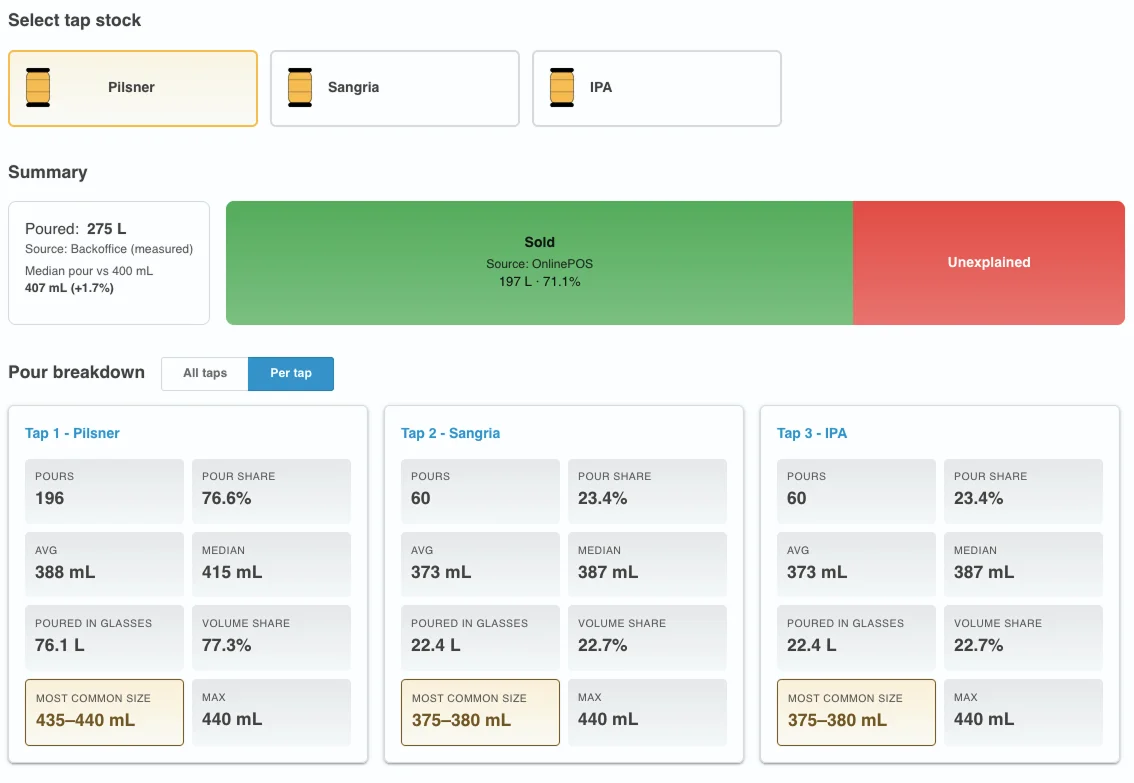The height and width of the screenshot is (783, 1134).
Task: Open the Tap 2 - Sangria link
Action: tap(451, 433)
